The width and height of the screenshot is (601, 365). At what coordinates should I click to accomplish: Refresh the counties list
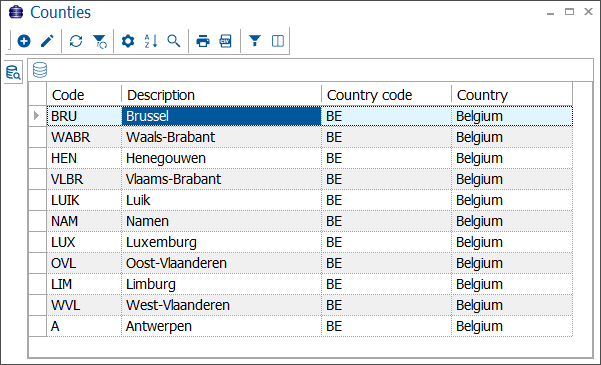coord(76,41)
